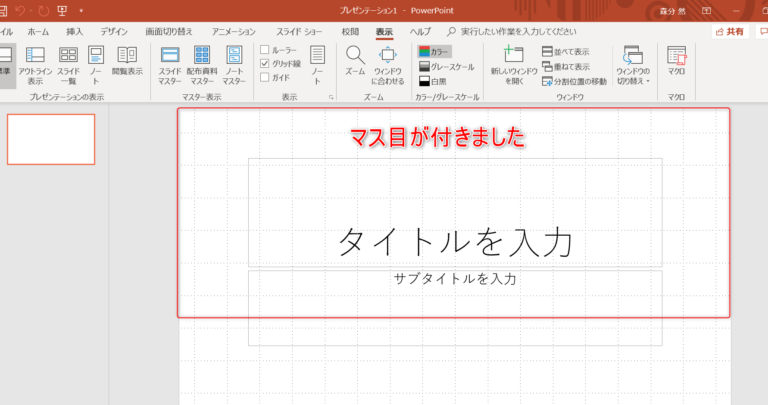Open the 挿入 tab
768x405 pixels.
click(74, 32)
